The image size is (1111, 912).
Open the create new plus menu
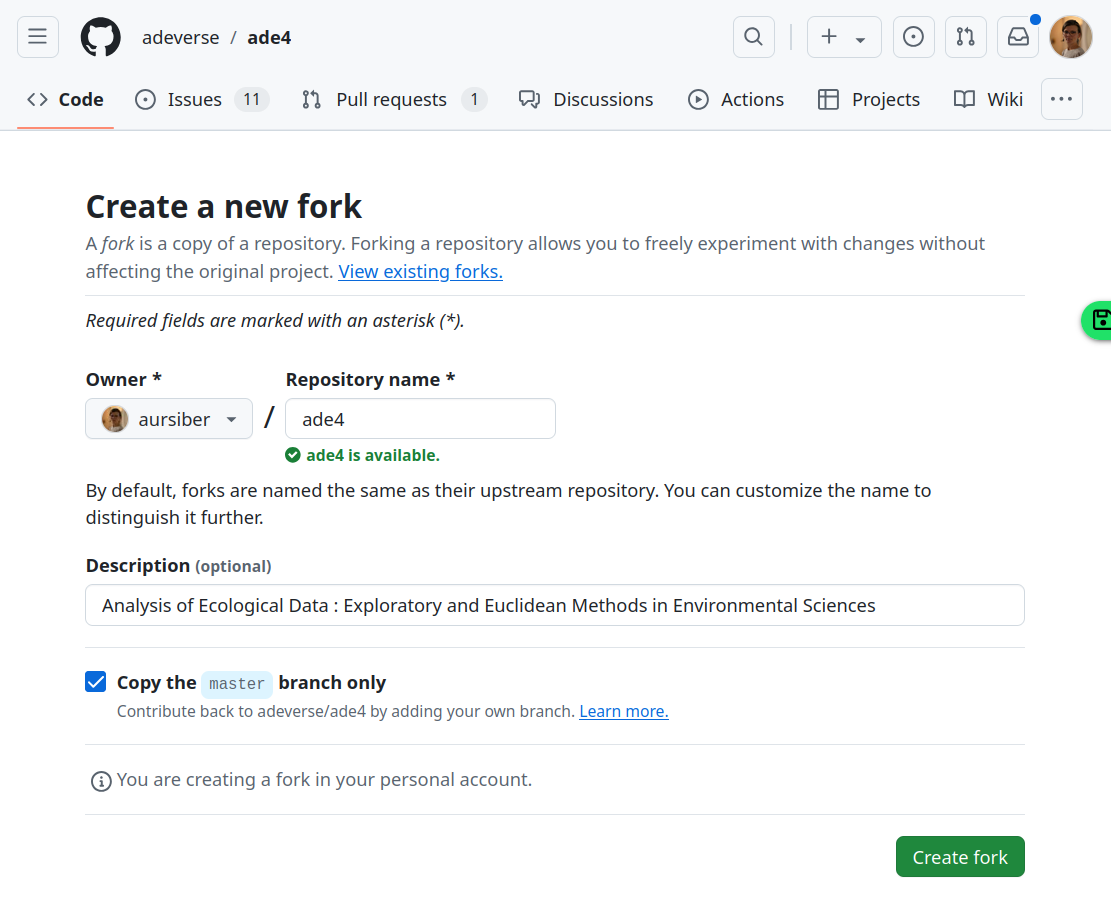[844, 37]
